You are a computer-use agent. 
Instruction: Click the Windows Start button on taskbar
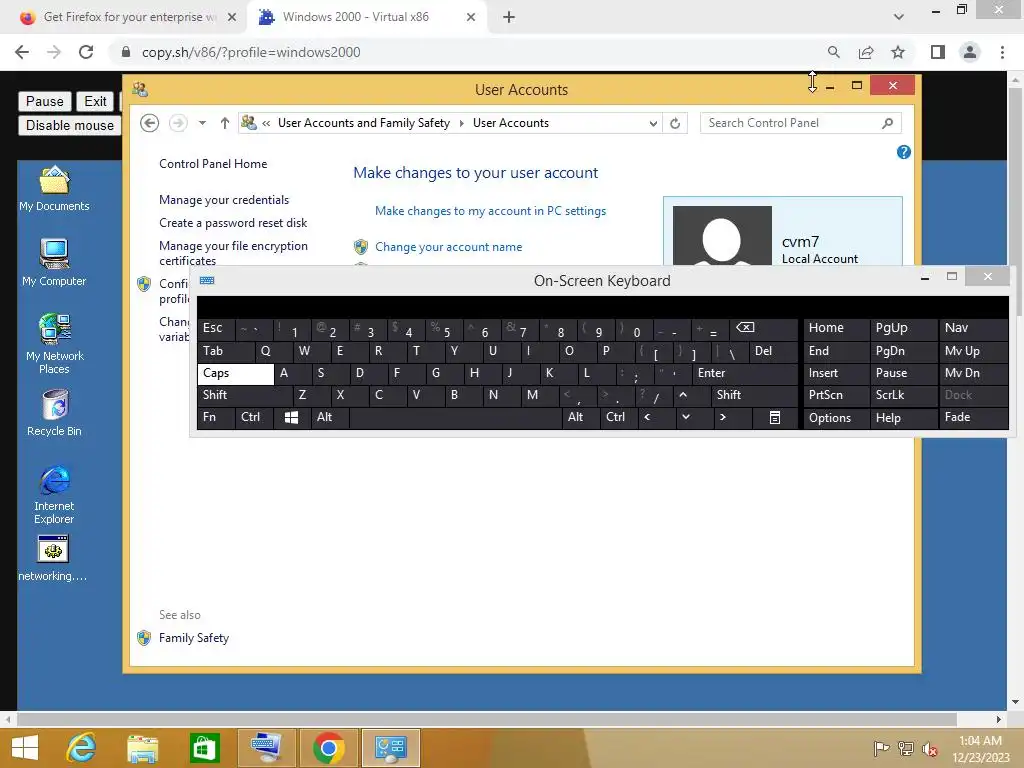coord(25,748)
